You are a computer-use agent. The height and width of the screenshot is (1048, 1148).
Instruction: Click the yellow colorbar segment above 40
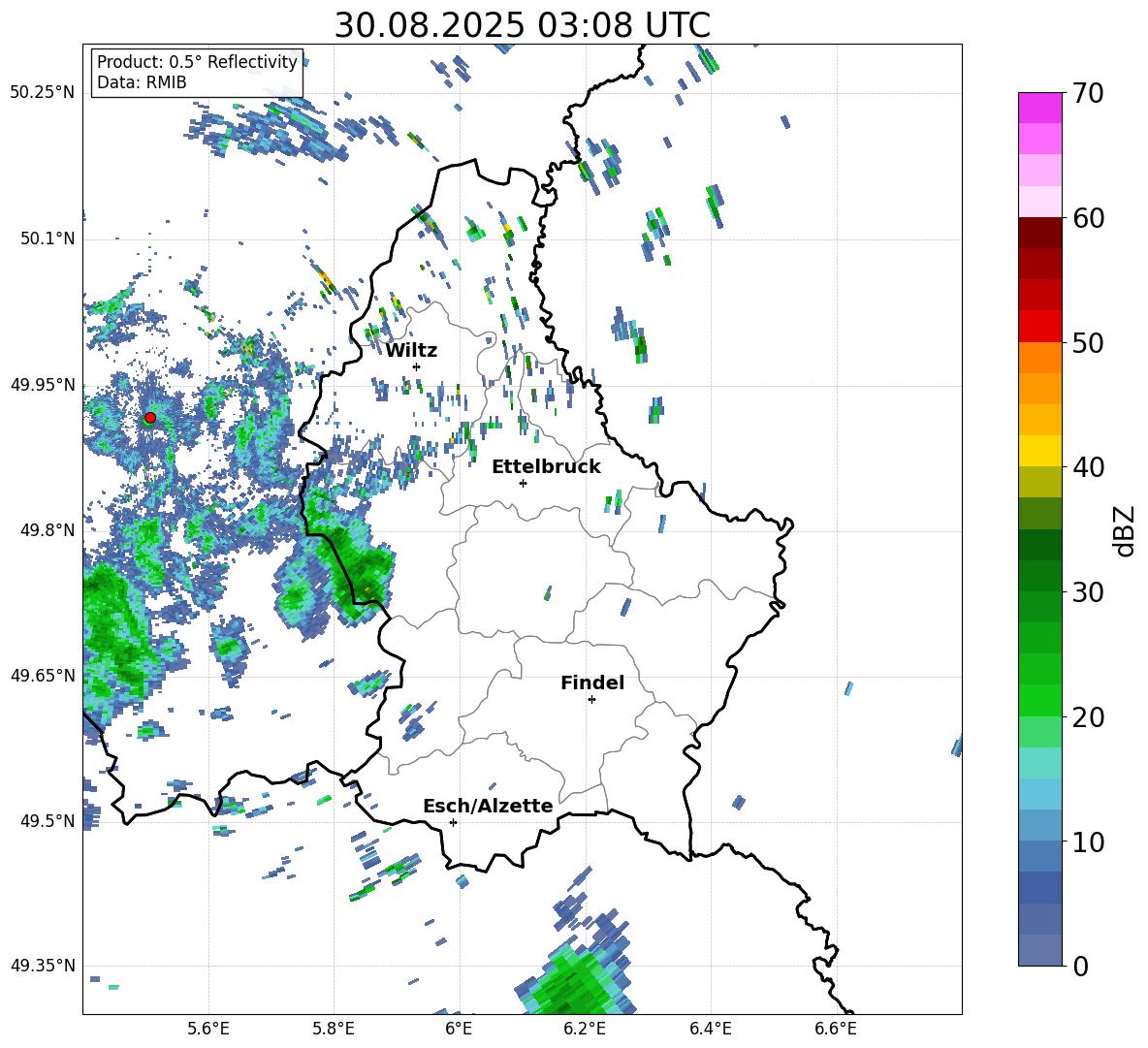click(1039, 451)
